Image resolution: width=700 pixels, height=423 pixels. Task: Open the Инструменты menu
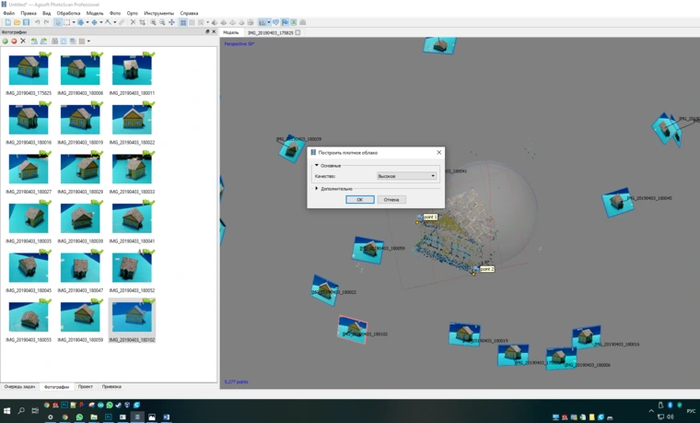pyautogui.click(x=158, y=13)
